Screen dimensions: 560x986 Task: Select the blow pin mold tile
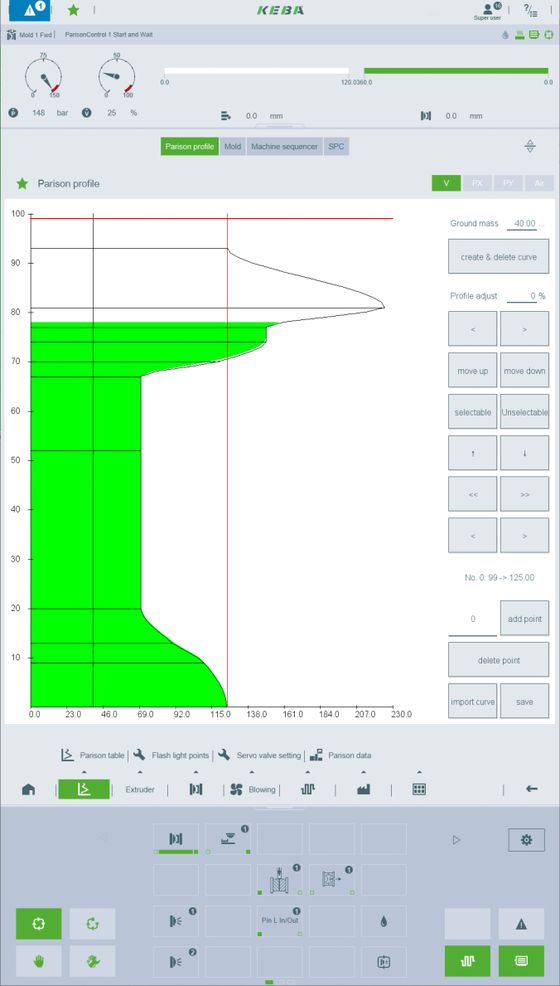280,879
